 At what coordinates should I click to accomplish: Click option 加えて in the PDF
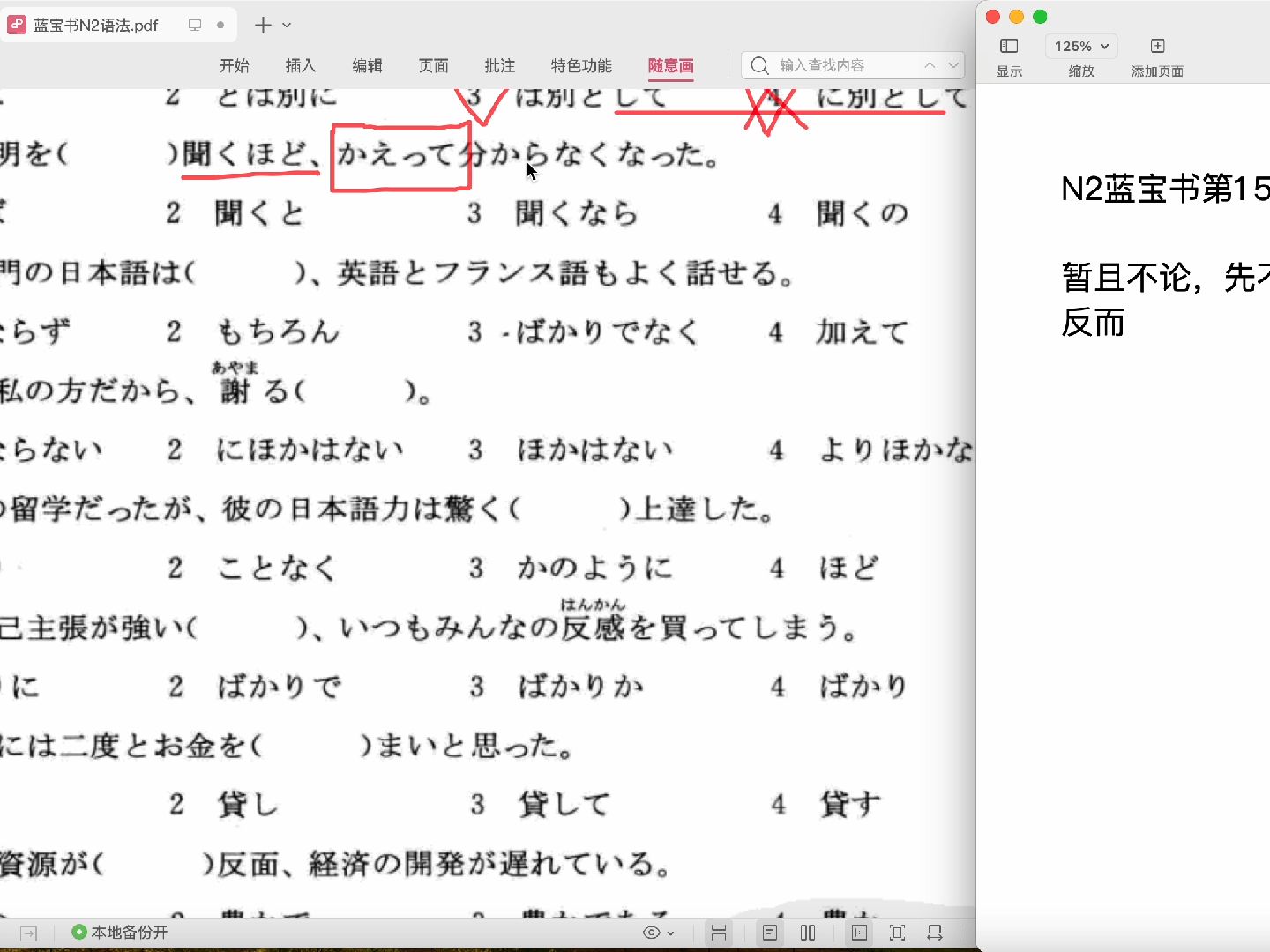point(862,332)
